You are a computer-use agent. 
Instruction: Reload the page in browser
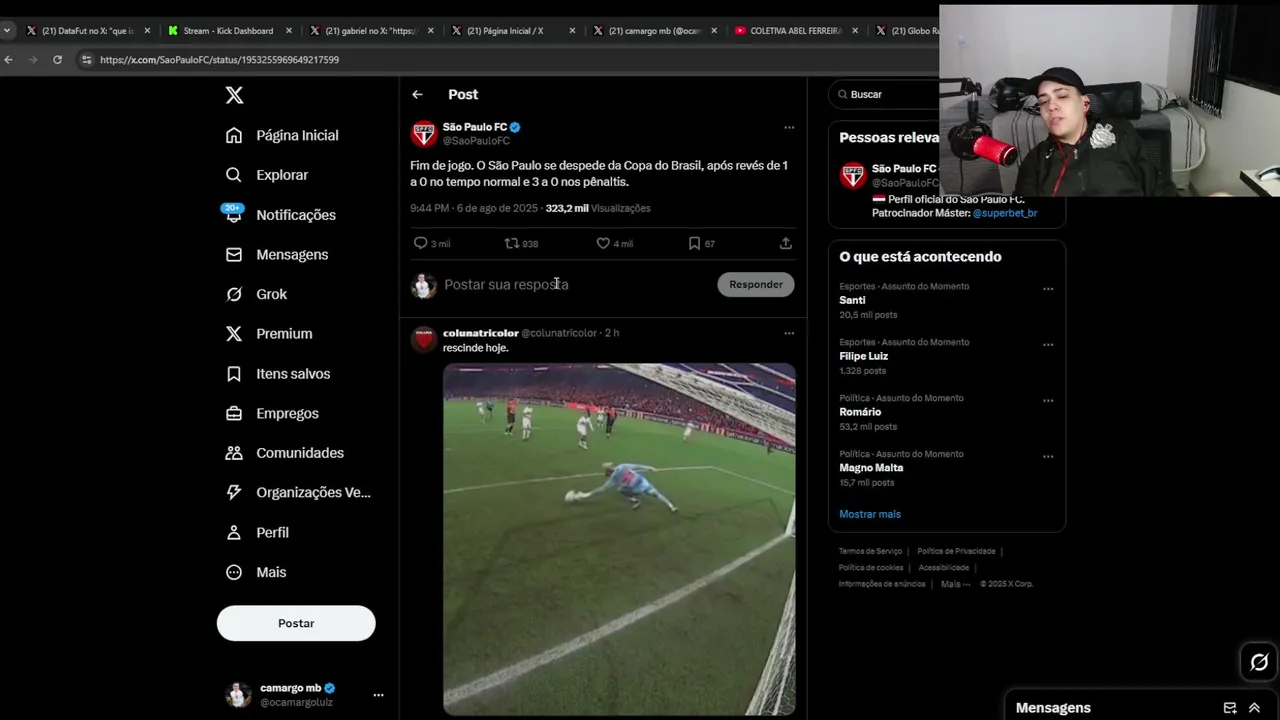(x=57, y=60)
